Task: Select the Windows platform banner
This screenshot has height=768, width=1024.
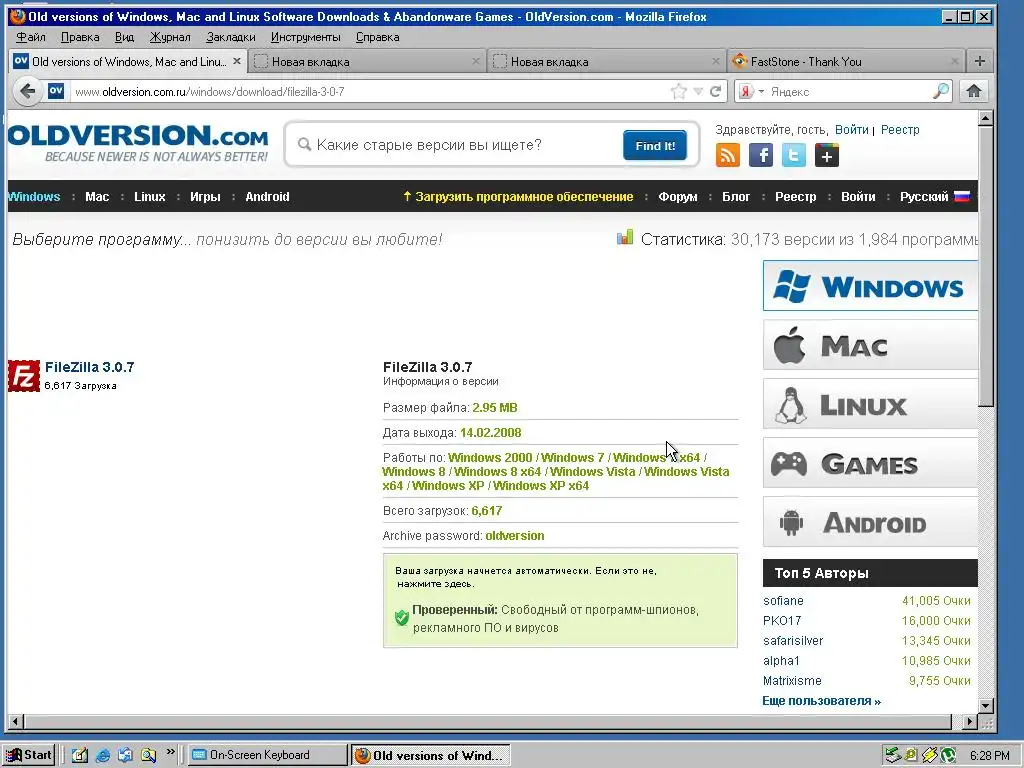Action: [870, 286]
